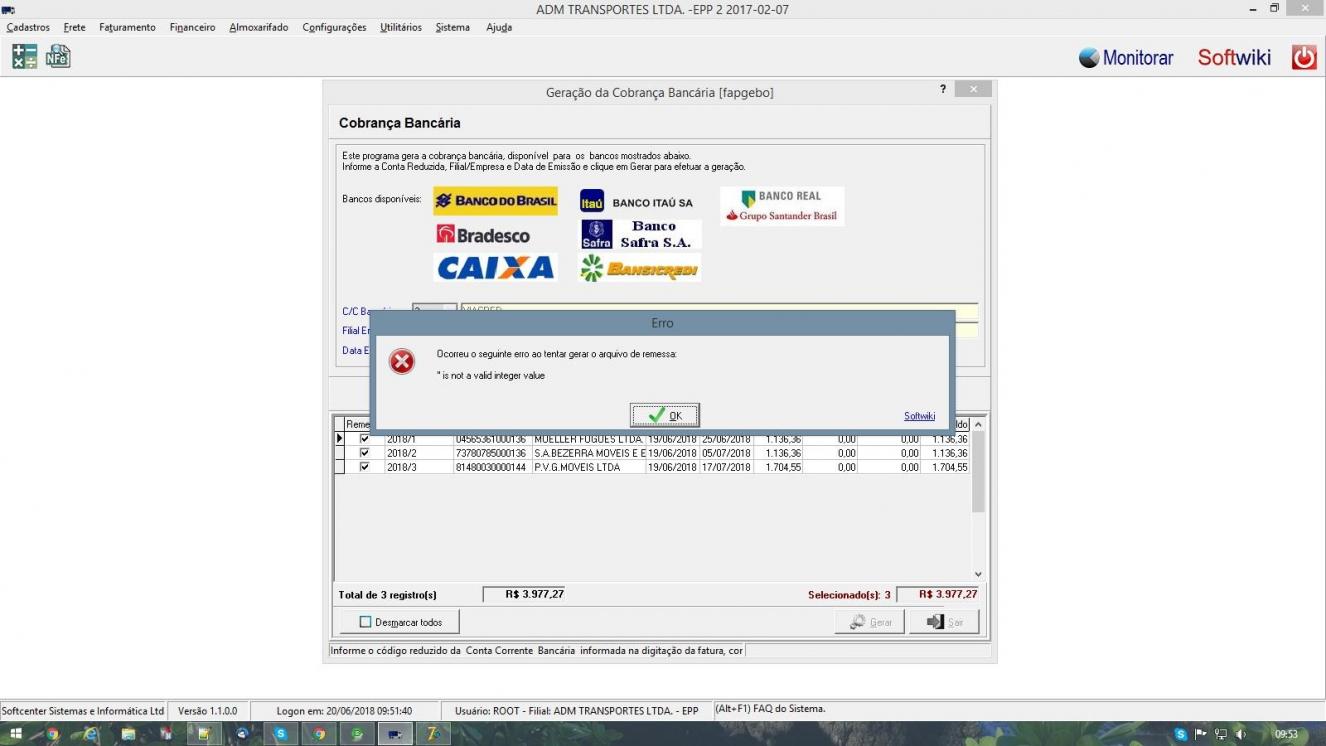Open the Sistema menu
The height and width of the screenshot is (746, 1326).
tap(452, 28)
